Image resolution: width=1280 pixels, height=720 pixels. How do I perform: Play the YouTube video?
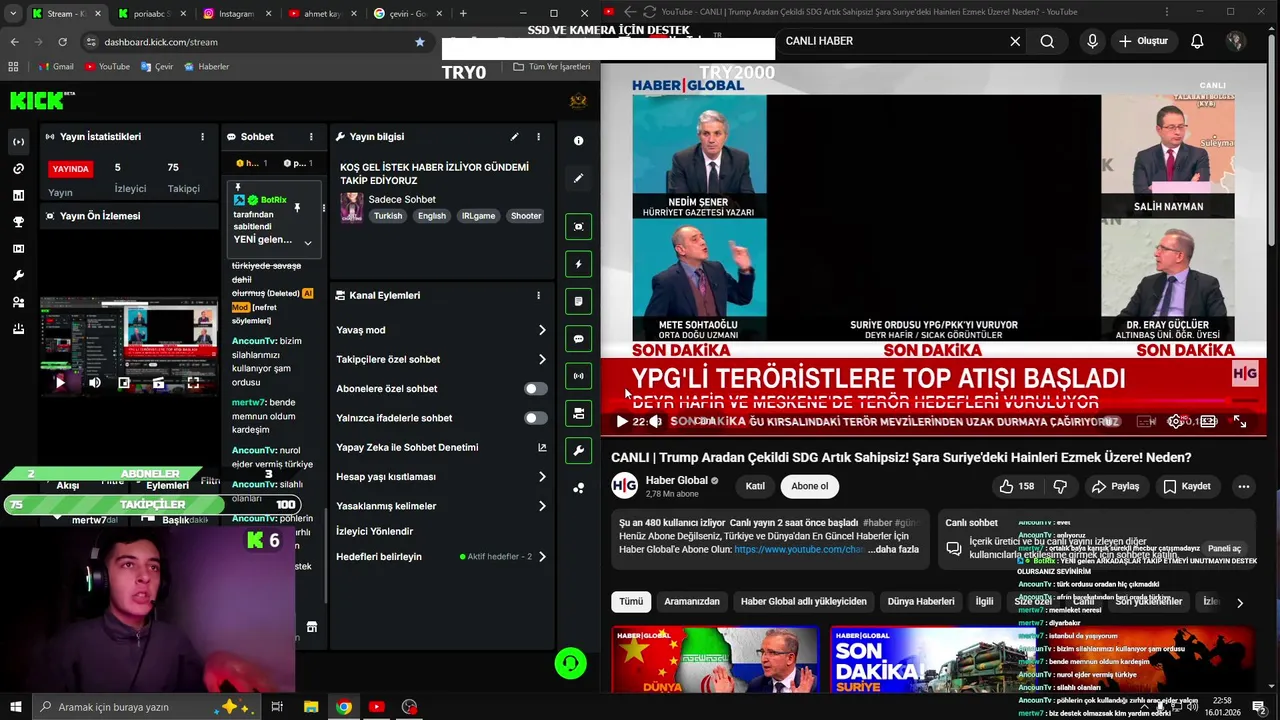pos(622,422)
